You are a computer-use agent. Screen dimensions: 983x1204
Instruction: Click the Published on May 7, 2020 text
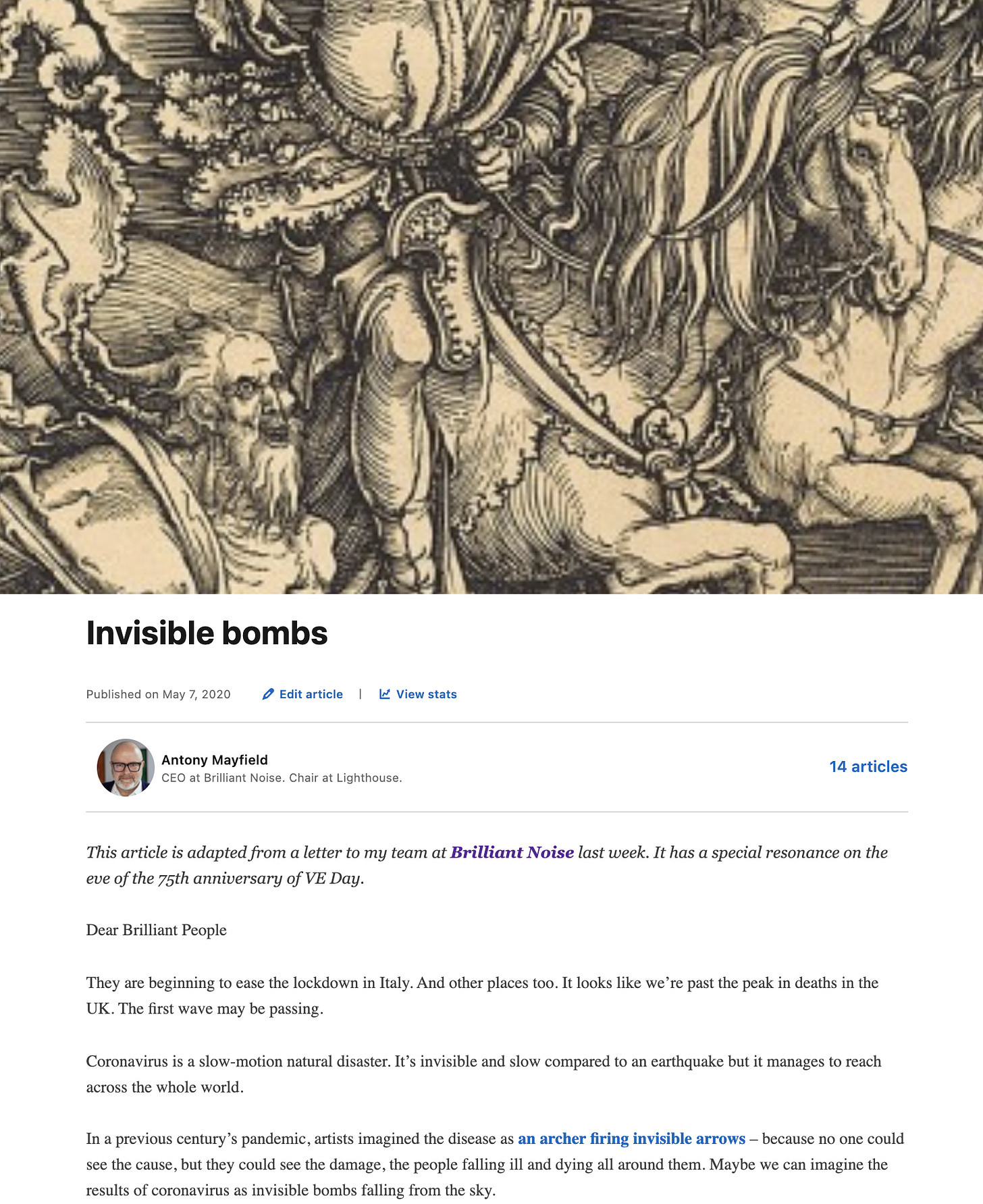[x=159, y=694]
